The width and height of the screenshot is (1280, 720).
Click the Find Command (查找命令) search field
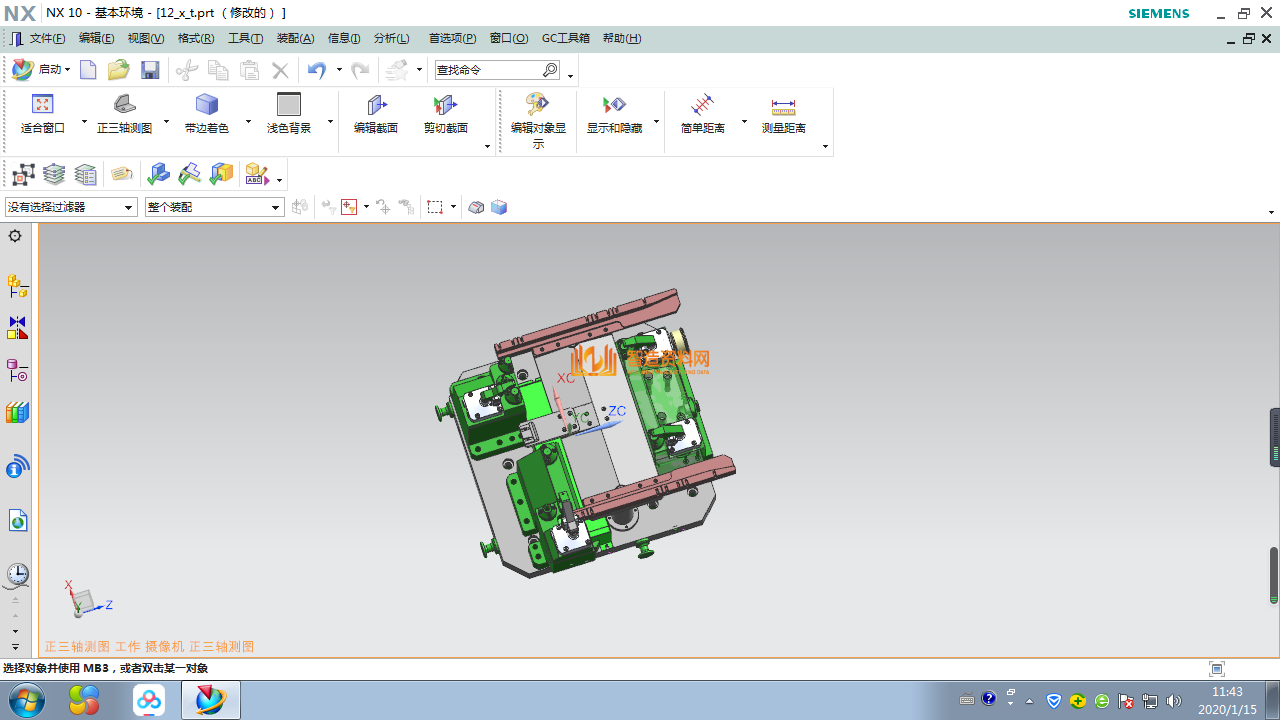click(x=488, y=70)
